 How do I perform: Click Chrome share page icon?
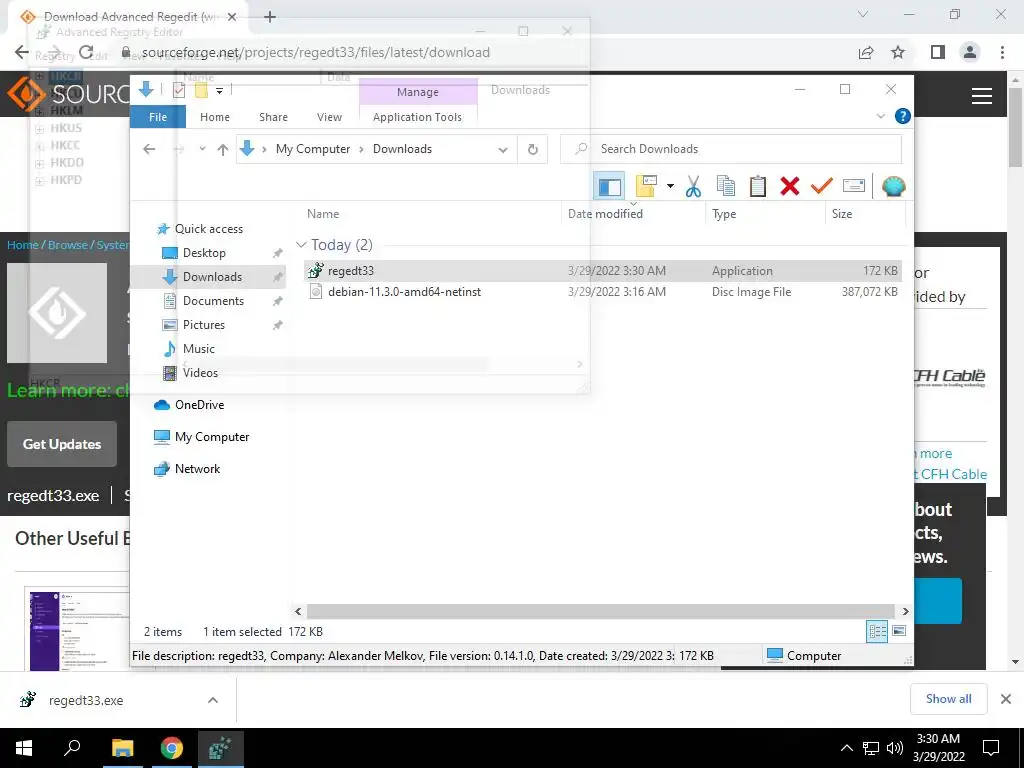click(866, 52)
